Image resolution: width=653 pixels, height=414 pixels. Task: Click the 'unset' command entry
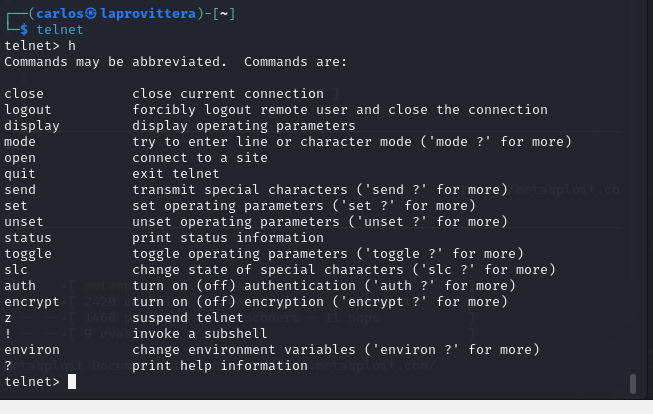coord(24,222)
